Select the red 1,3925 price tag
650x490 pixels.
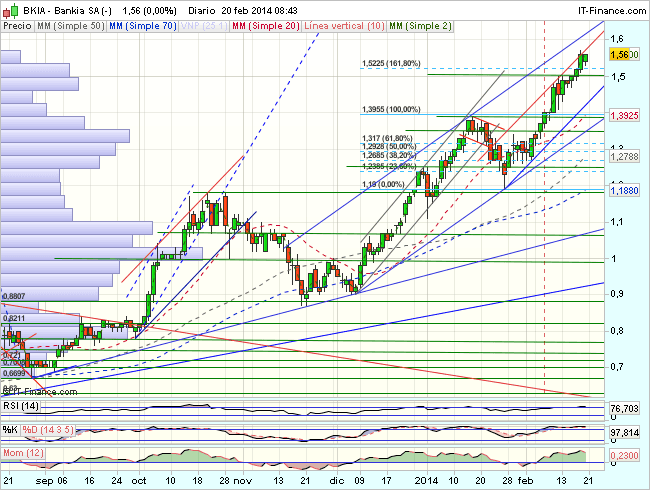pos(624,115)
